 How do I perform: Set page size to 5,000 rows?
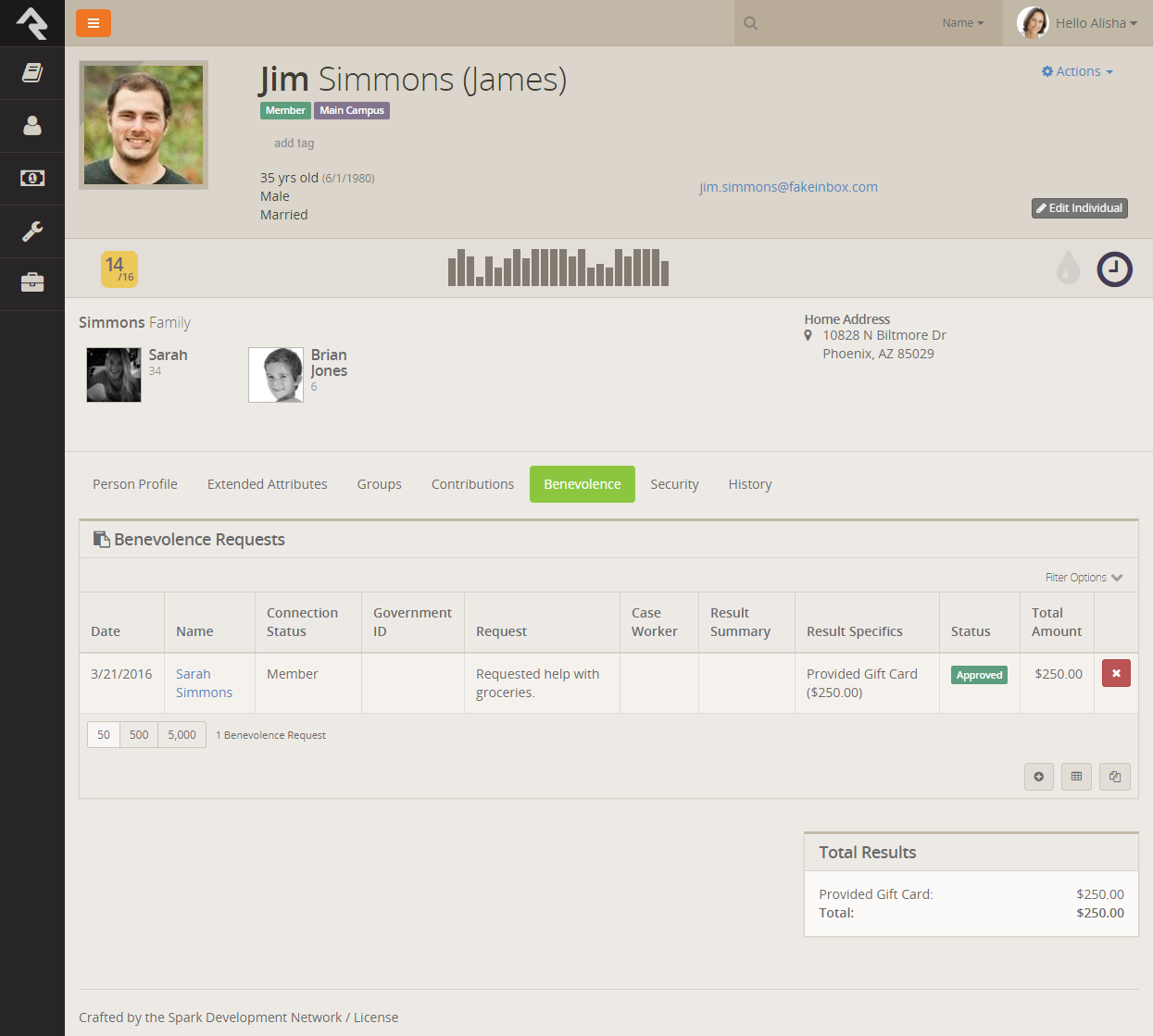pyautogui.click(x=182, y=735)
